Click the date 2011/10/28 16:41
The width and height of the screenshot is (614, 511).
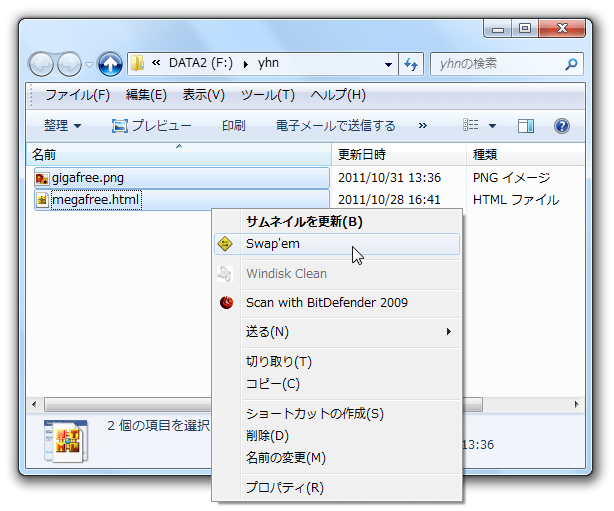tap(389, 200)
